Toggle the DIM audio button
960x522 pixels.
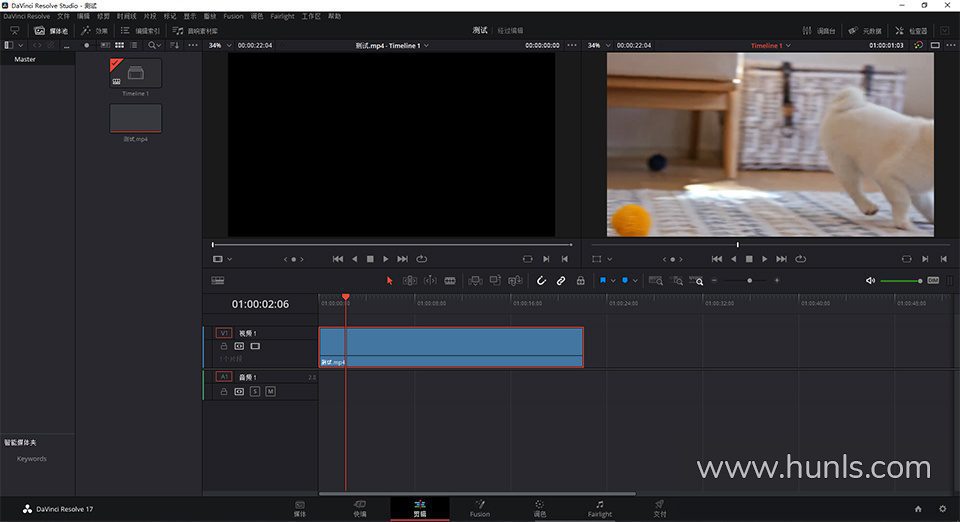point(933,280)
